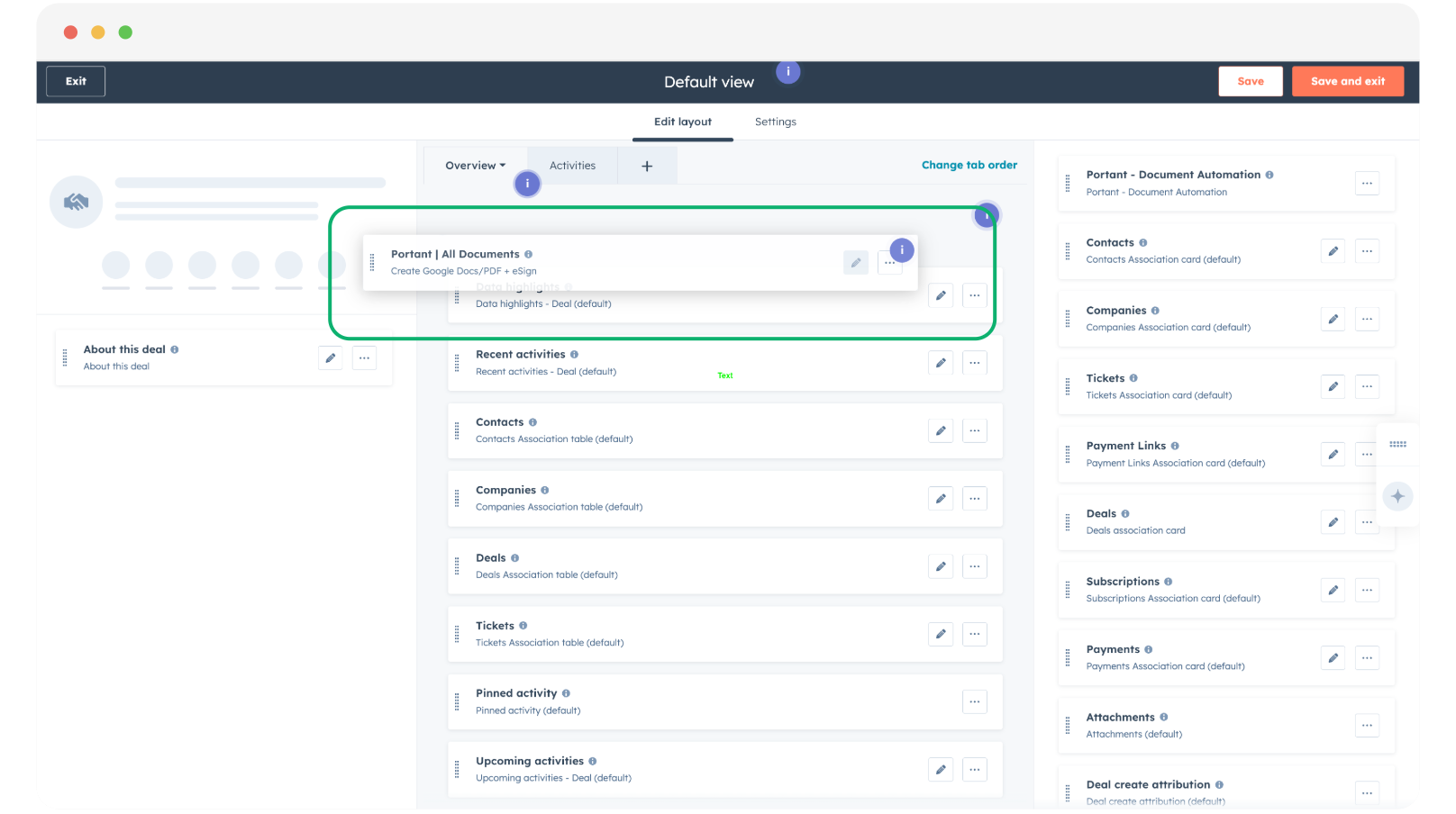Image resolution: width=1456 pixels, height=814 pixels.
Task: Click the drag handle on Companies table card
Action: [x=457, y=498]
